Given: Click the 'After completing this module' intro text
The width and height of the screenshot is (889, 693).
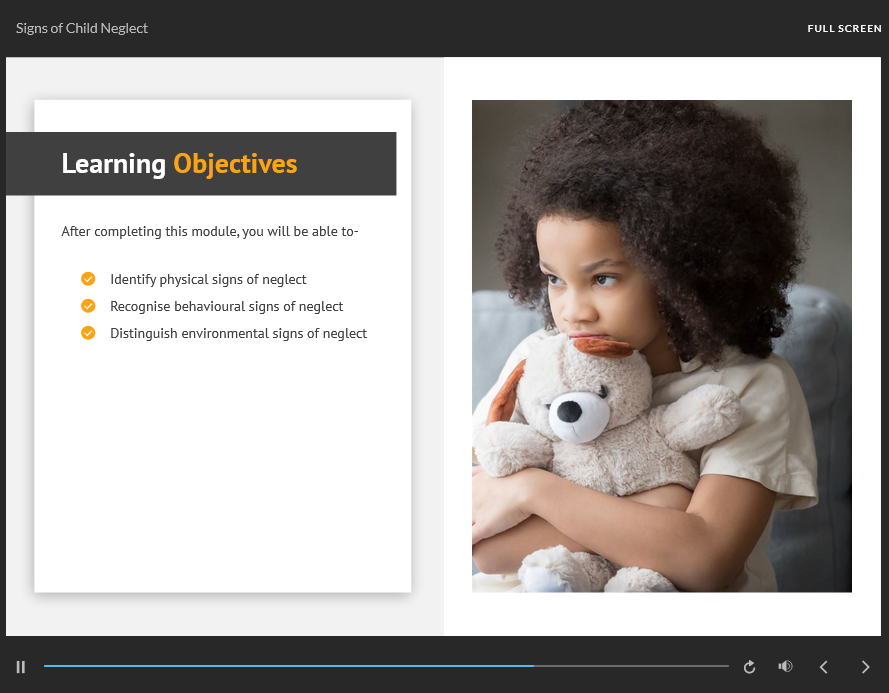Looking at the screenshot, I should pos(210,232).
